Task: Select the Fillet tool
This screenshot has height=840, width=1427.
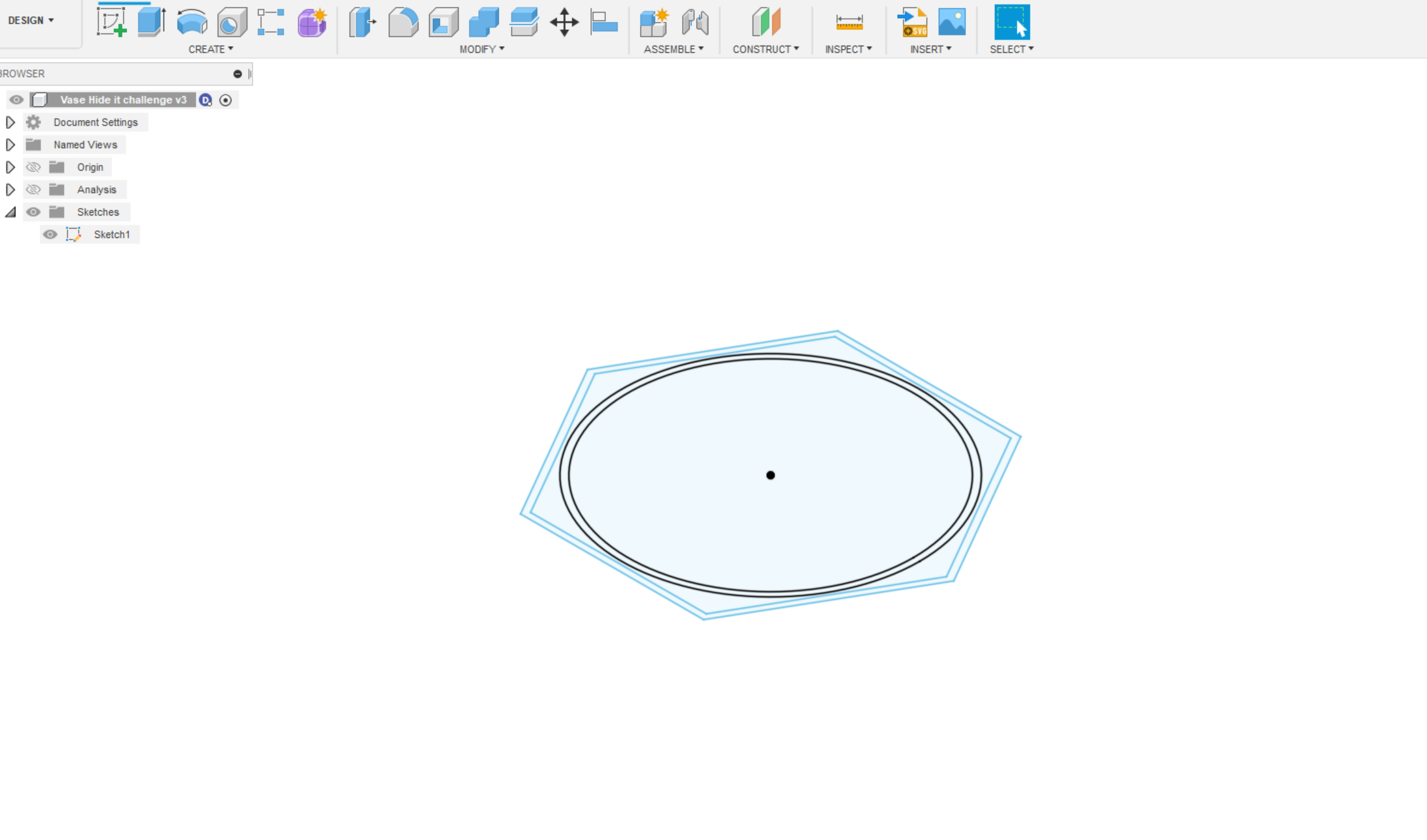Action: (x=403, y=21)
